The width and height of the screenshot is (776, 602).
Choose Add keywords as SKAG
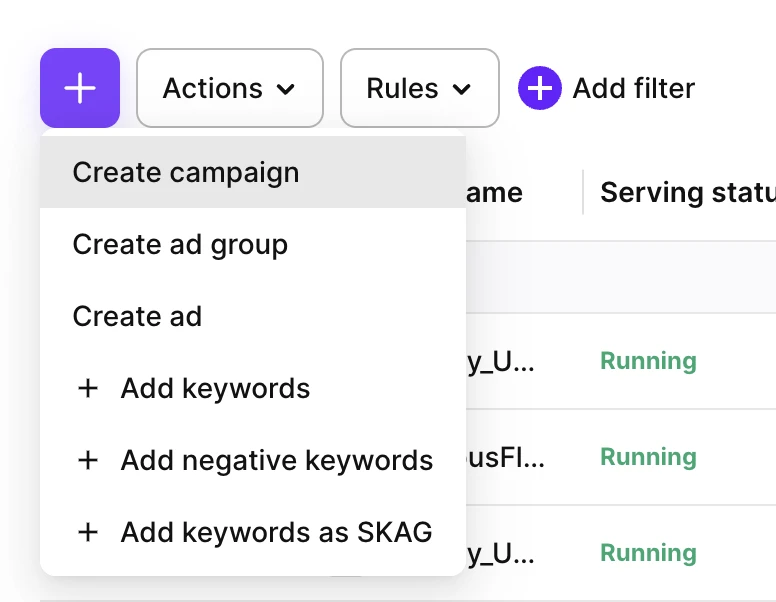[x=253, y=532]
